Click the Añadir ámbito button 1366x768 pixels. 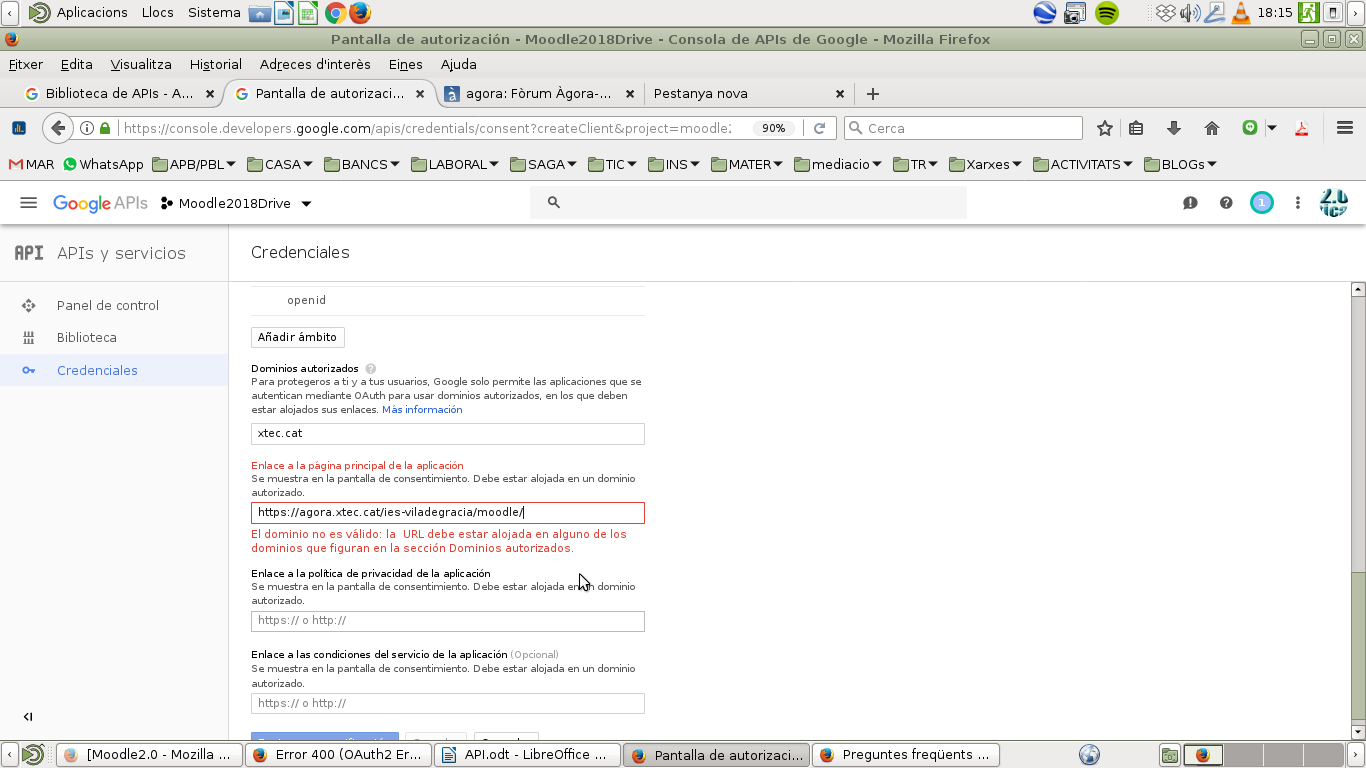point(297,337)
